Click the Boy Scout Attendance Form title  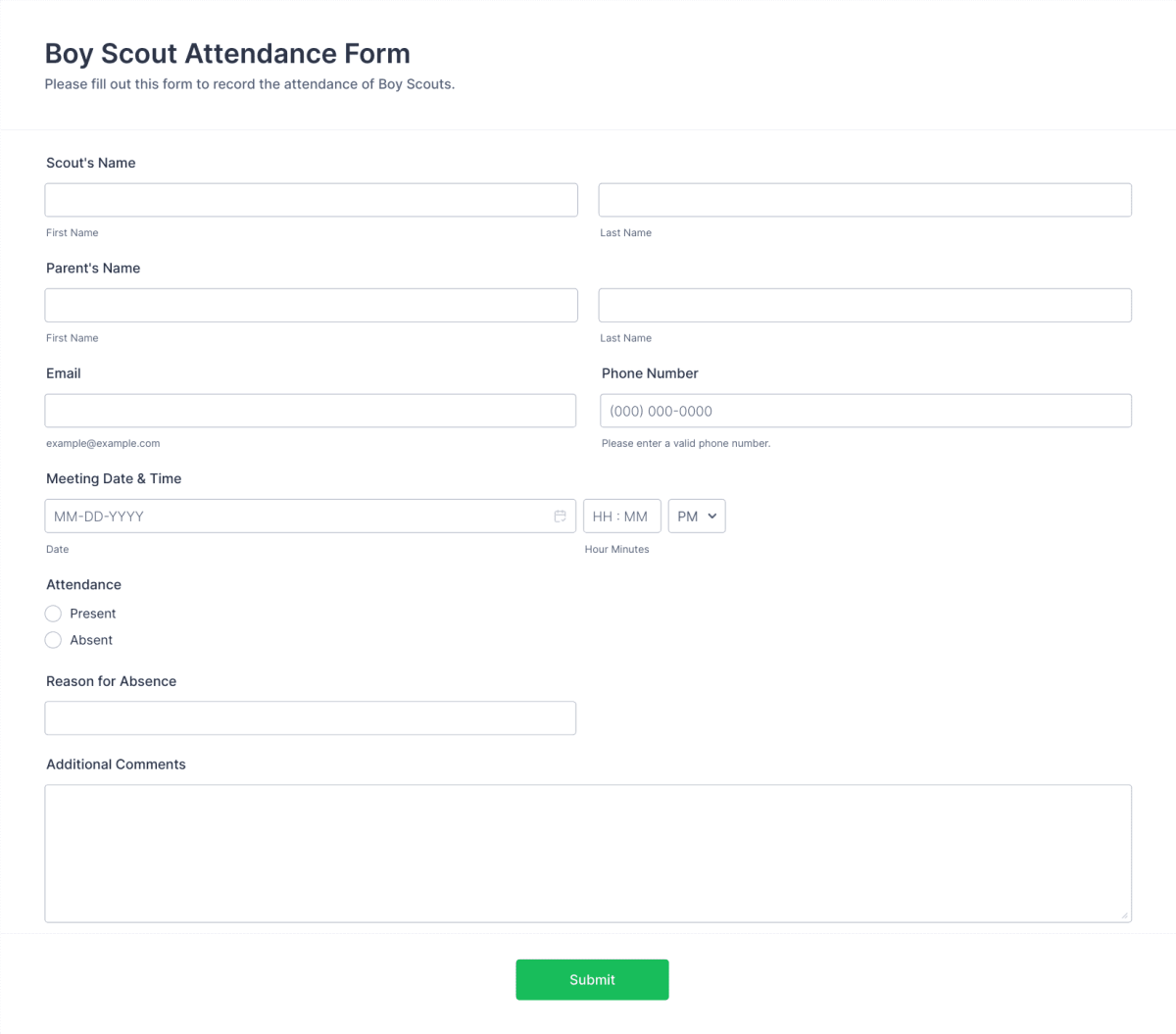tap(227, 53)
